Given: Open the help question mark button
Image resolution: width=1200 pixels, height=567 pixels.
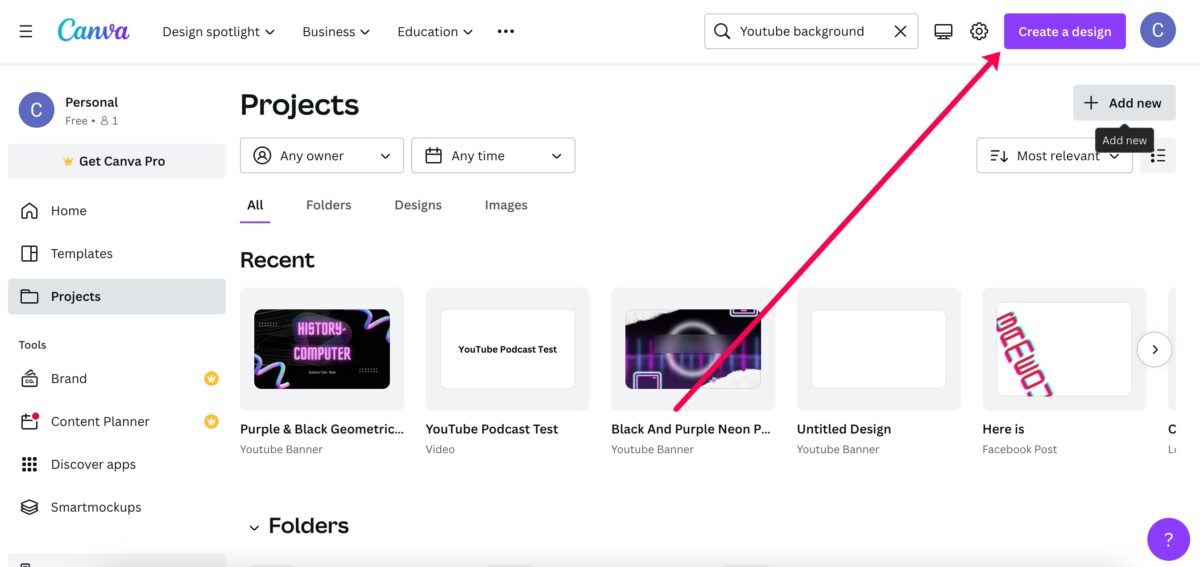Looking at the screenshot, I should (1168, 539).
